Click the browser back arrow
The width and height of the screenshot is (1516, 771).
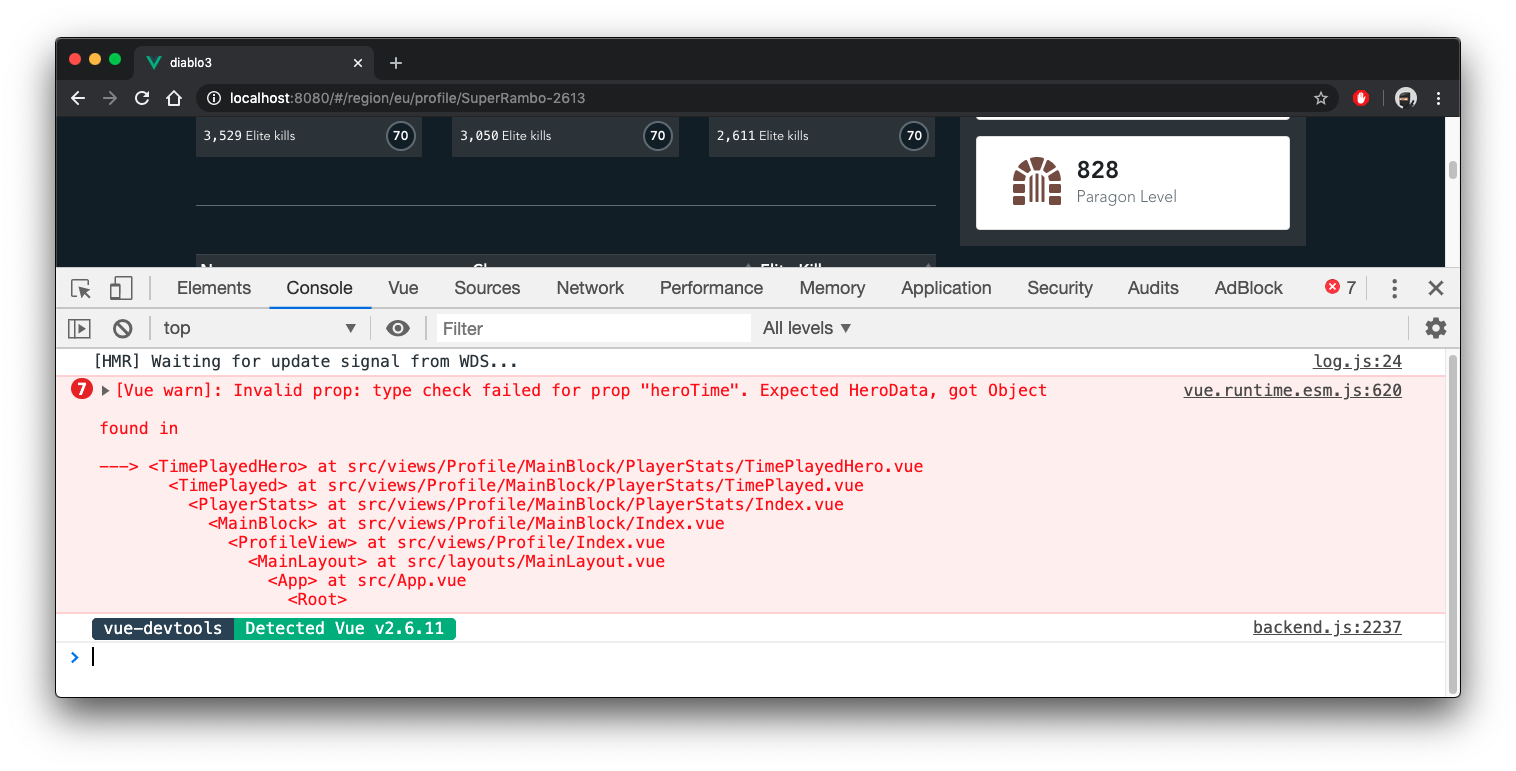click(78, 98)
